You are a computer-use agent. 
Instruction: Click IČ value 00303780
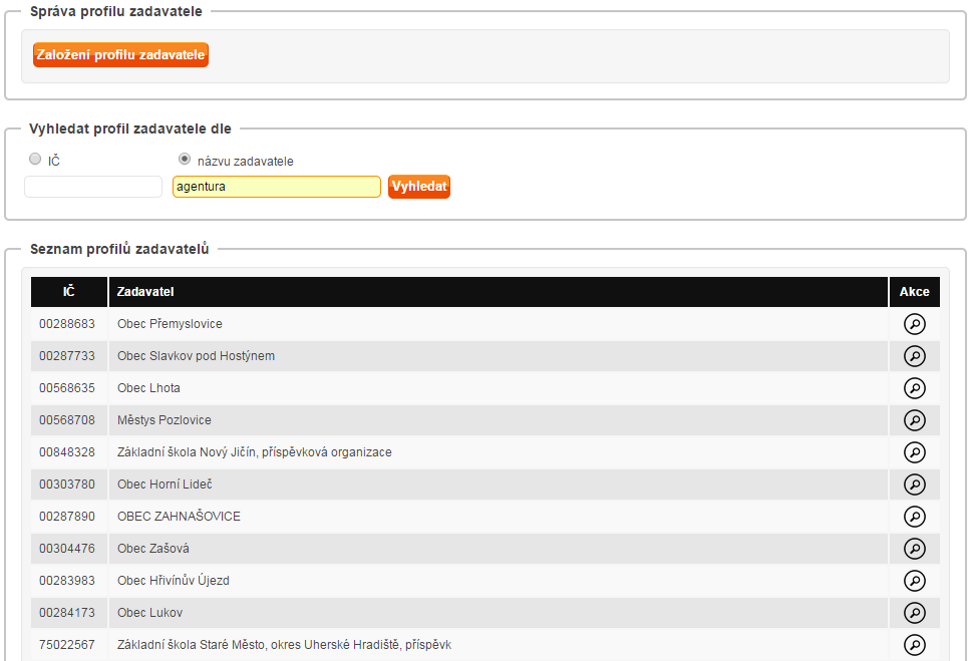coord(67,484)
